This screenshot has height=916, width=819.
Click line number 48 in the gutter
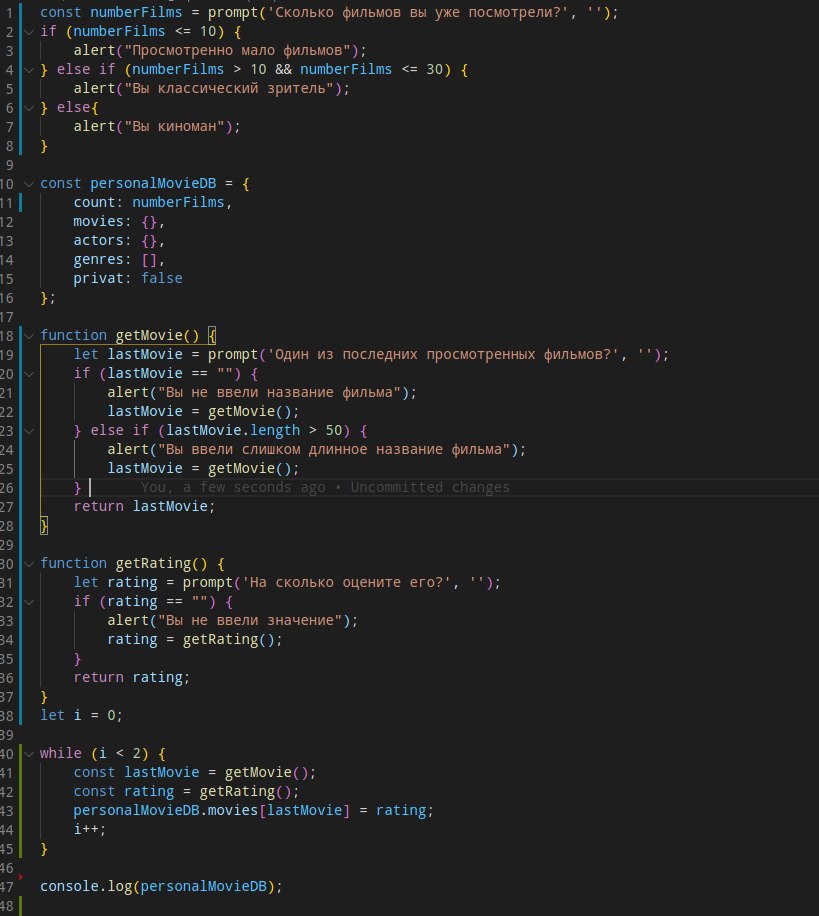pos(6,906)
